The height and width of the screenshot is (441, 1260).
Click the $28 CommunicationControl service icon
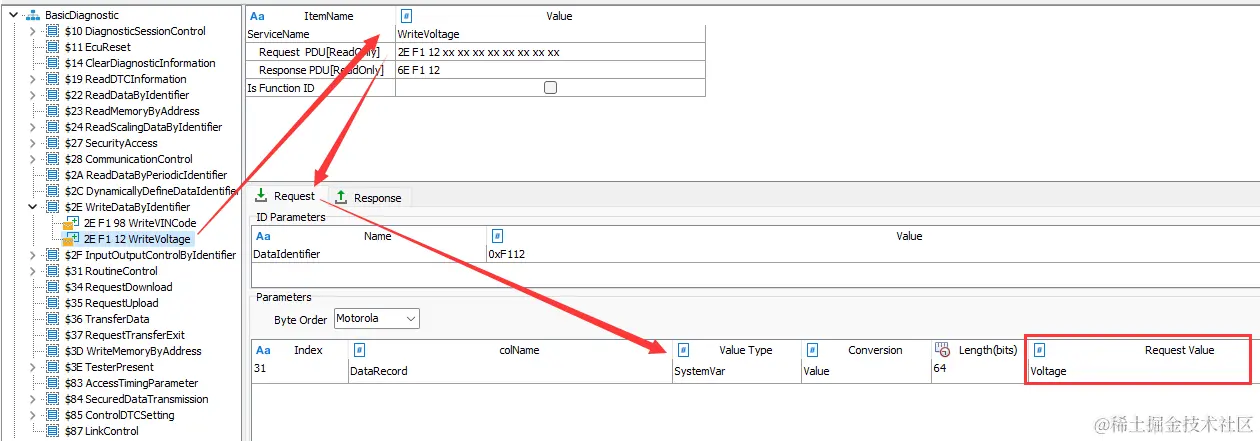(x=52, y=159)
